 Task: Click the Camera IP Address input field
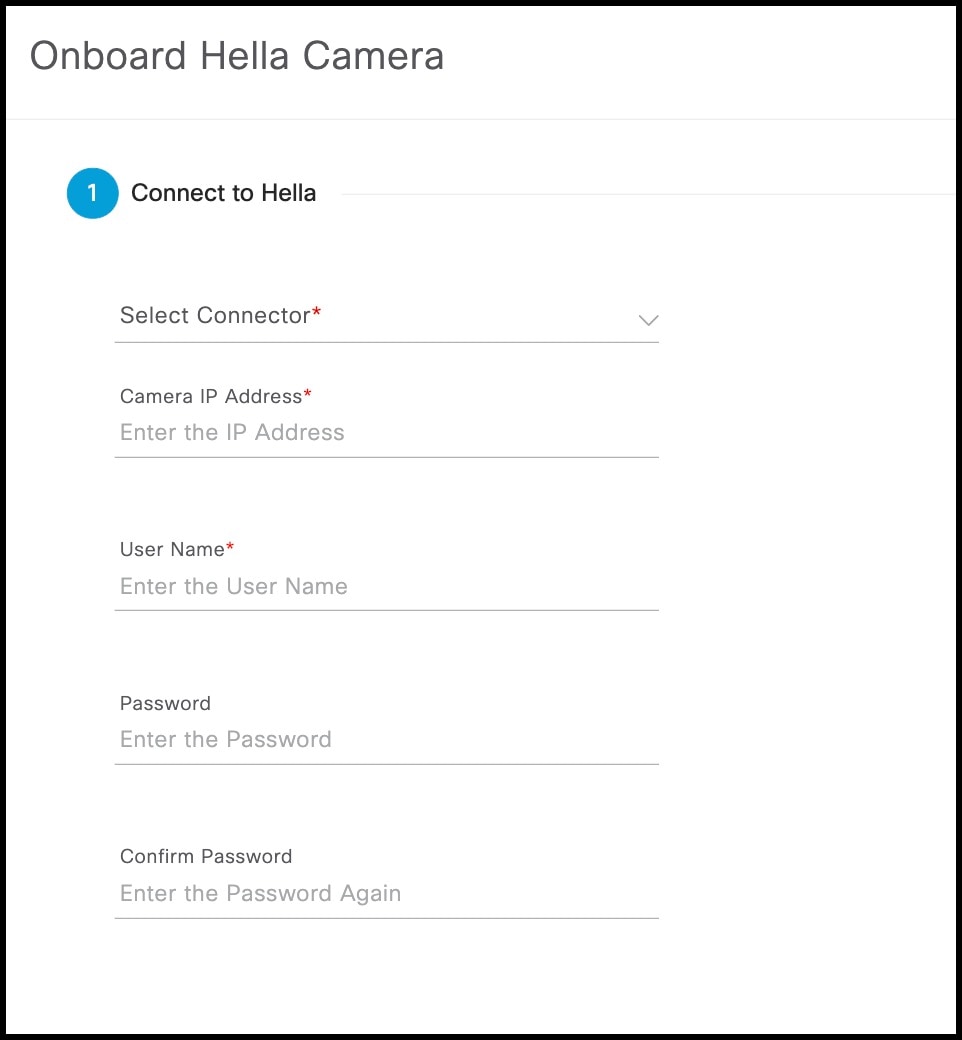coord(388,432)
